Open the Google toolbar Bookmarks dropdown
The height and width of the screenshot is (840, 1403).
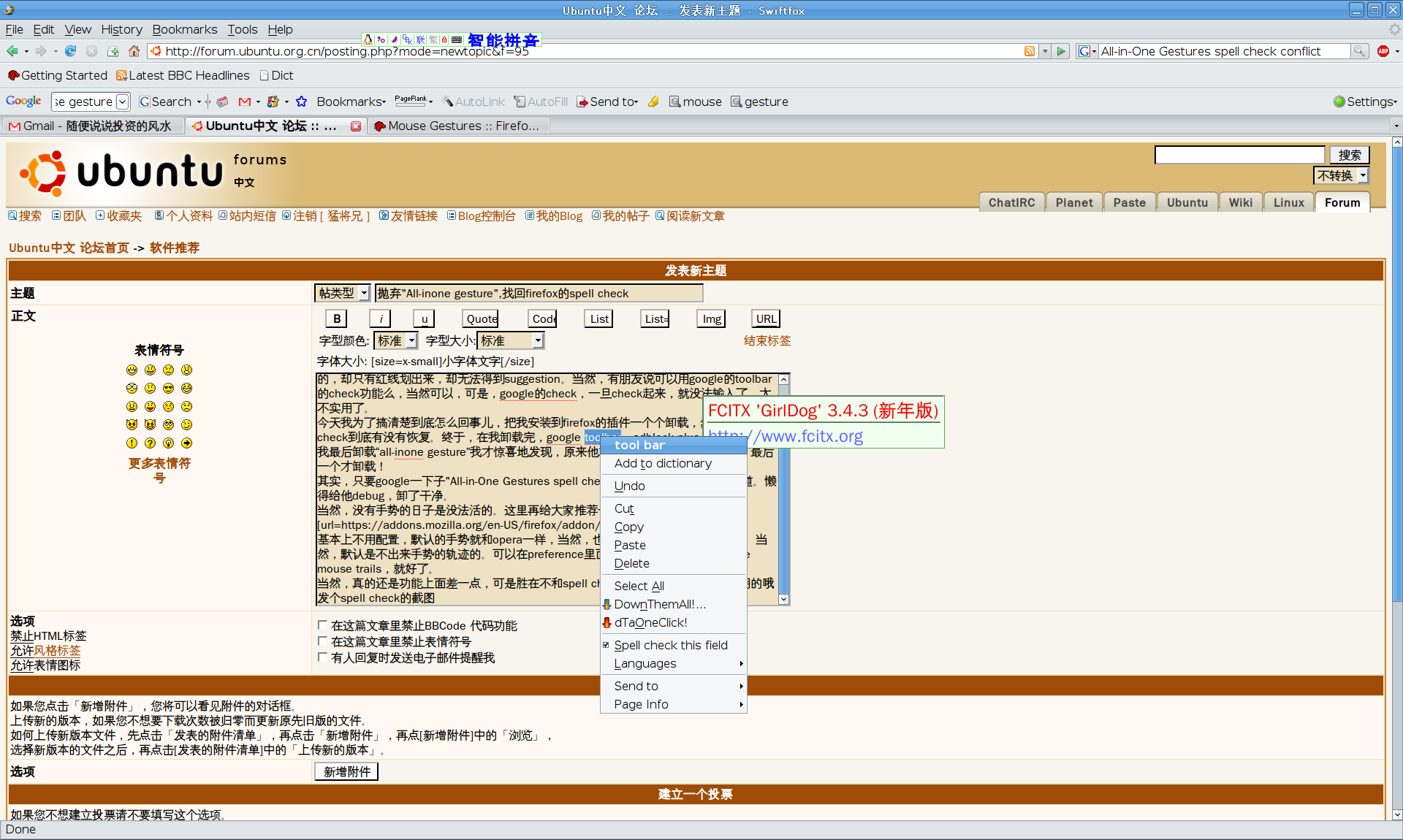click(351, 102)
